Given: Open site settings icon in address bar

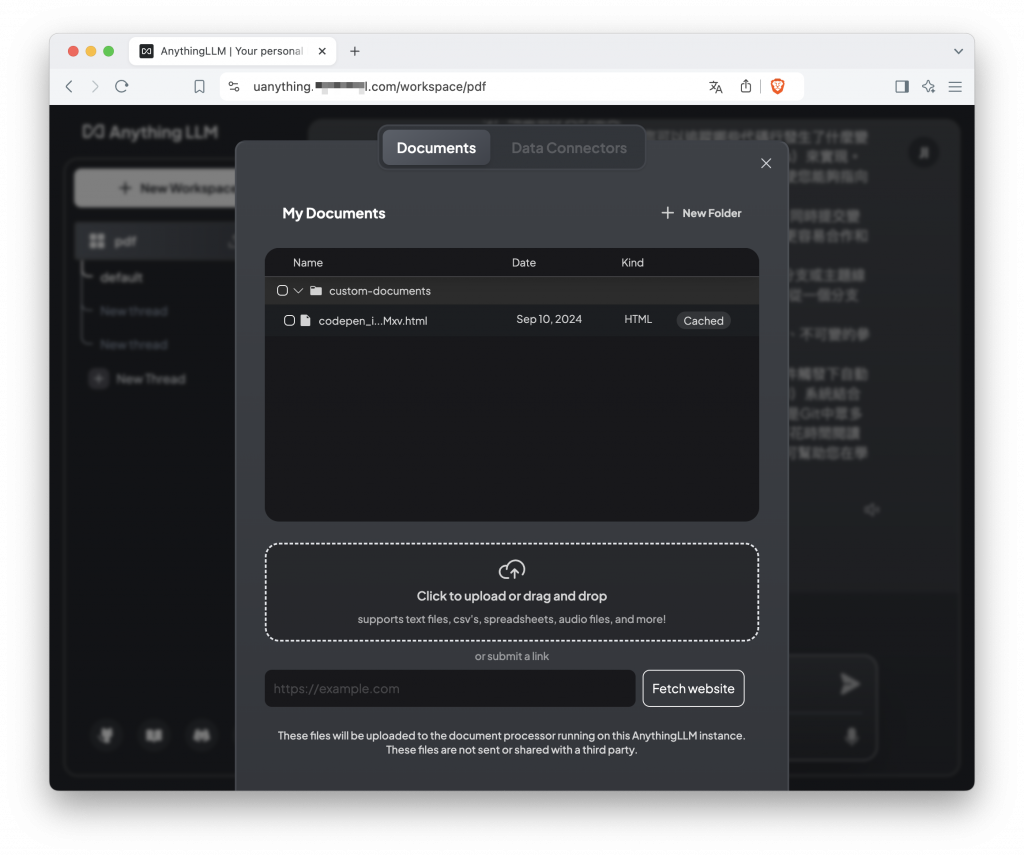Looking at the screenshot, I should coord(234,86).
